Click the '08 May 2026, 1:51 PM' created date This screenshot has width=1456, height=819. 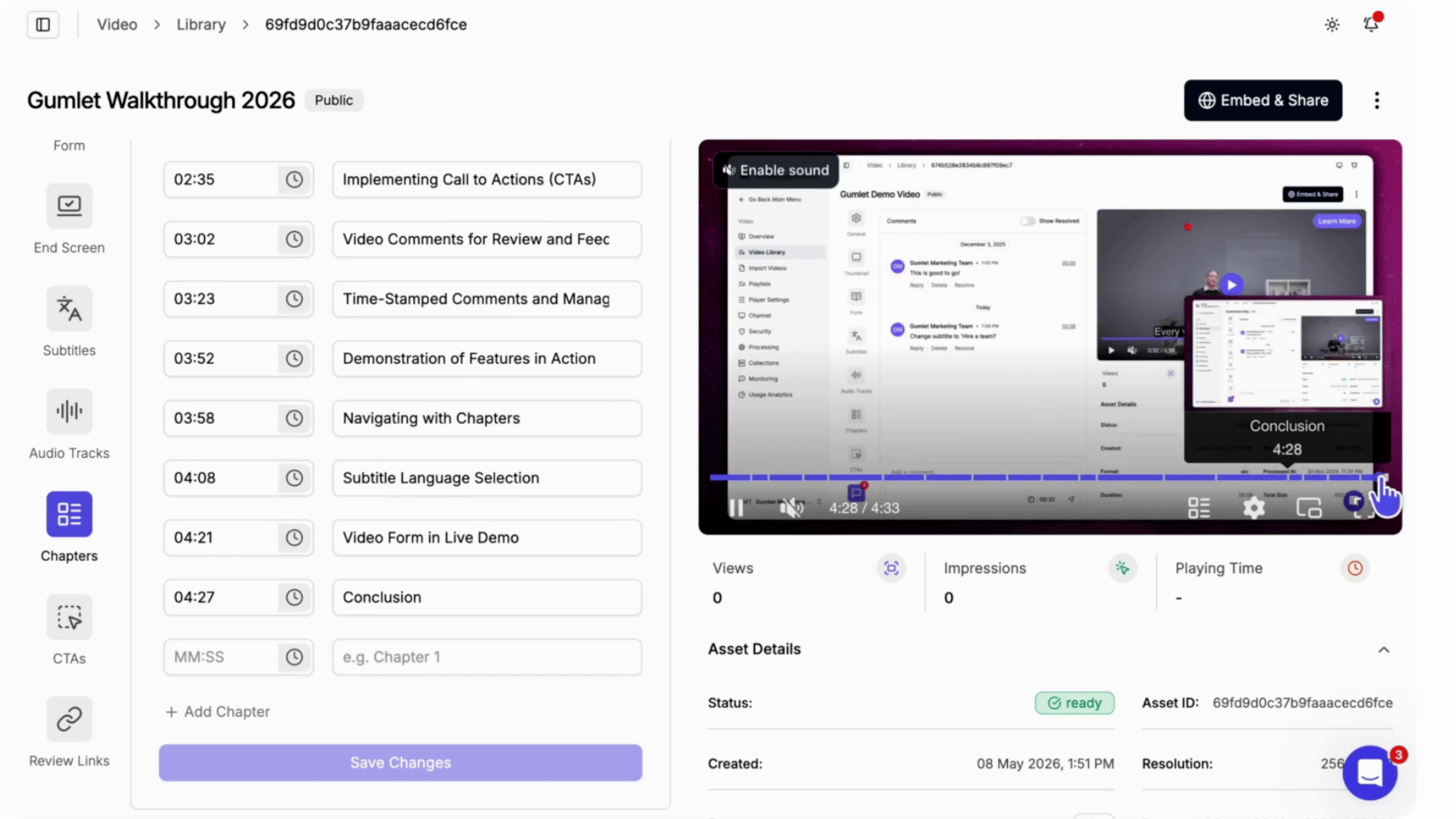(x=1045, y=764)
